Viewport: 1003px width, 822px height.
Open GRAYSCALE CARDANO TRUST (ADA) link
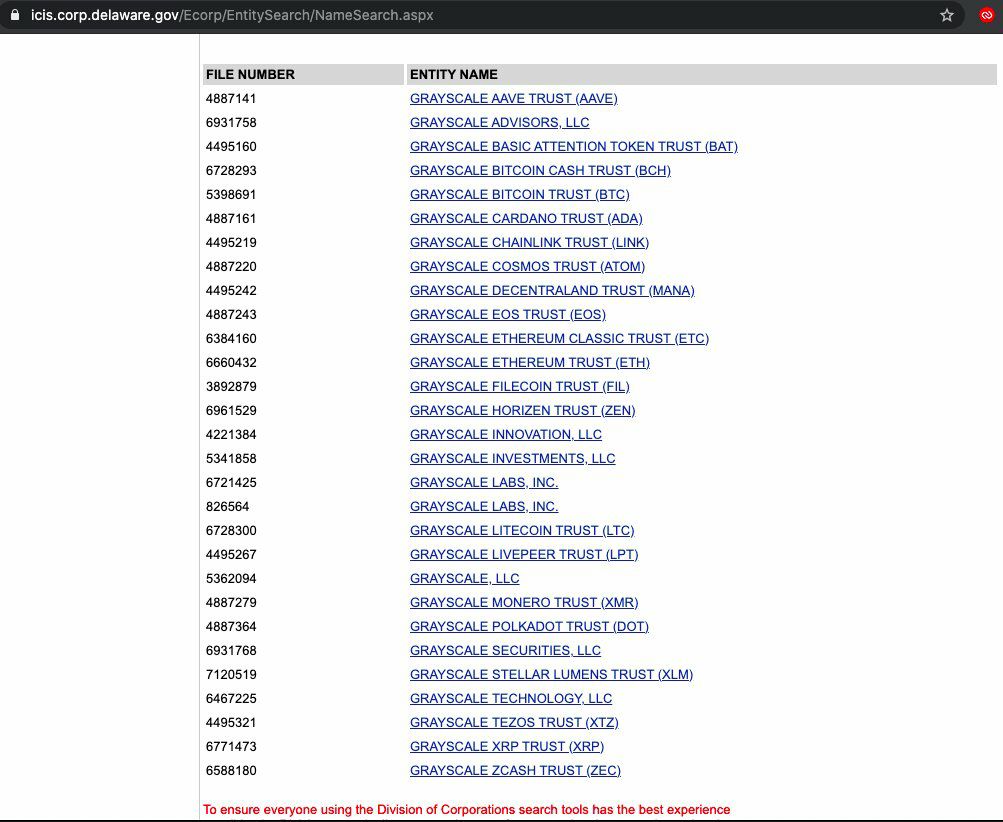[x=526, y=218]
